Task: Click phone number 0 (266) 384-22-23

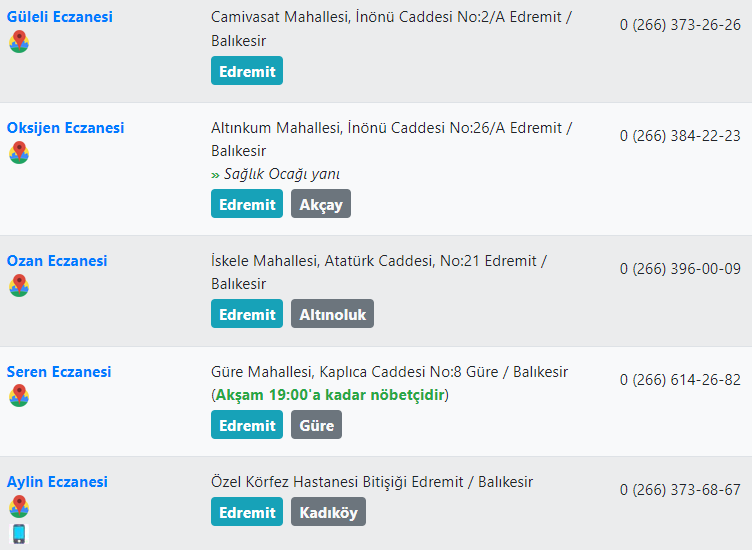Action: [680, 136]
